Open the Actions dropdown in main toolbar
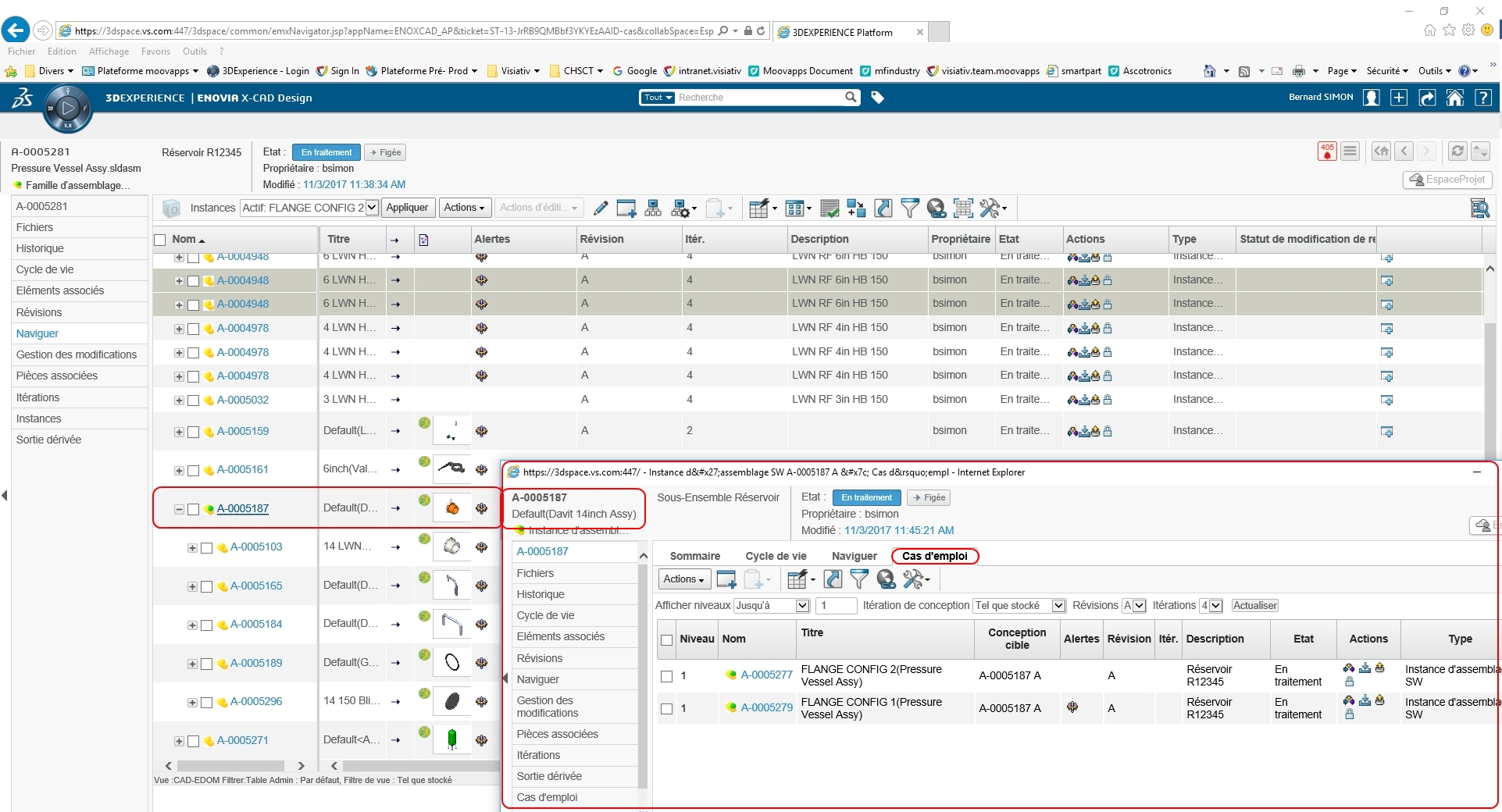 pos(465,208)
